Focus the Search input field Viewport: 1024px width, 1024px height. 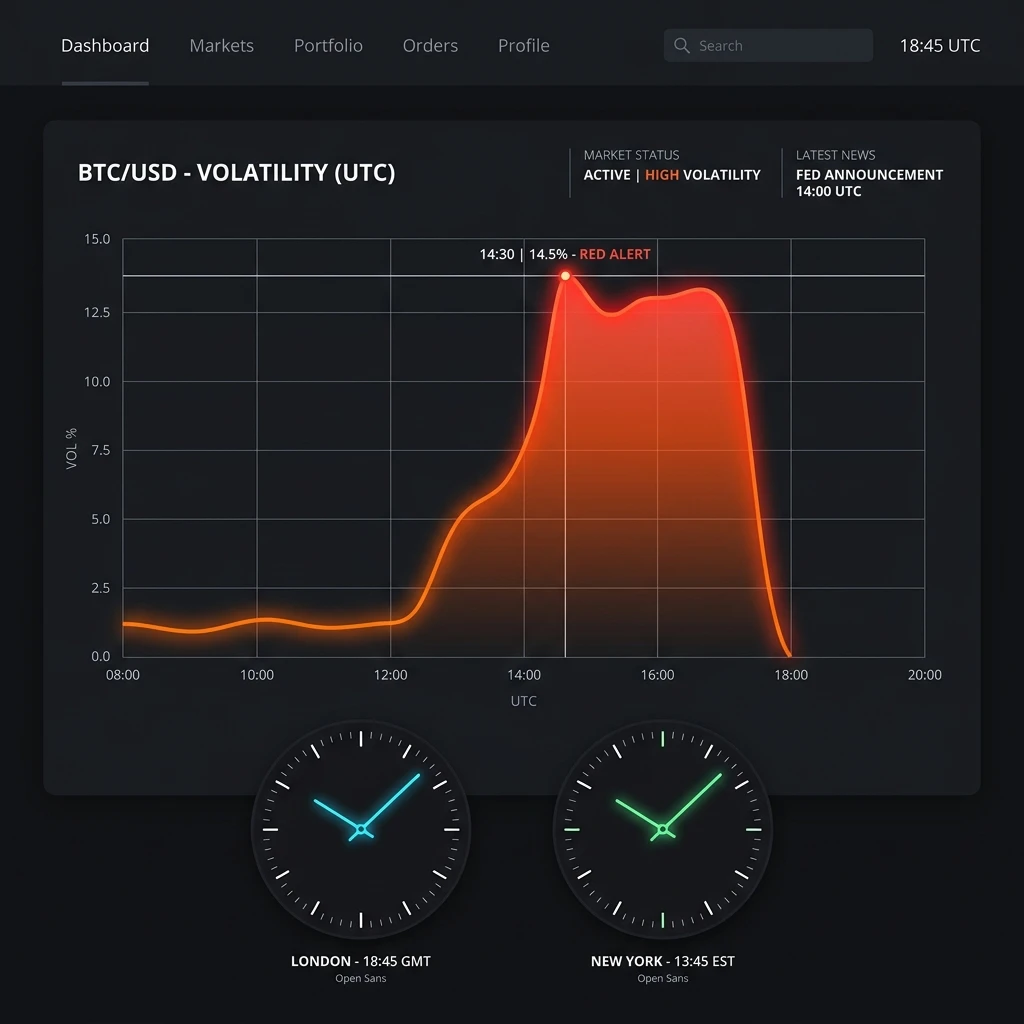click(768, 46)
